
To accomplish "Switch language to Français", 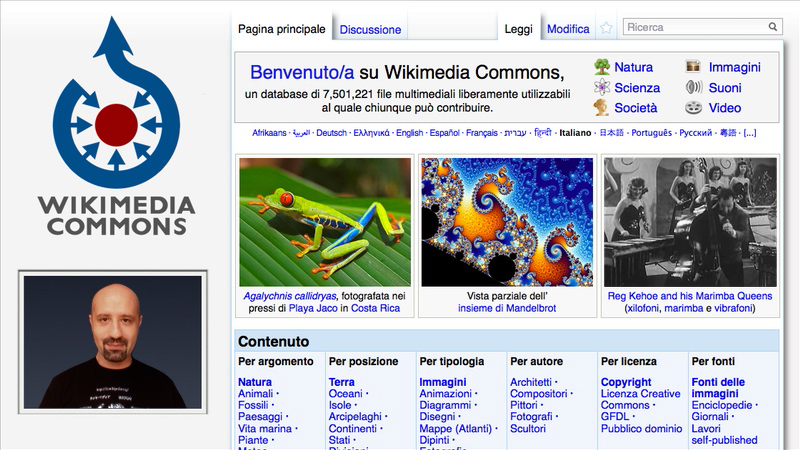I will coord(482,133).
